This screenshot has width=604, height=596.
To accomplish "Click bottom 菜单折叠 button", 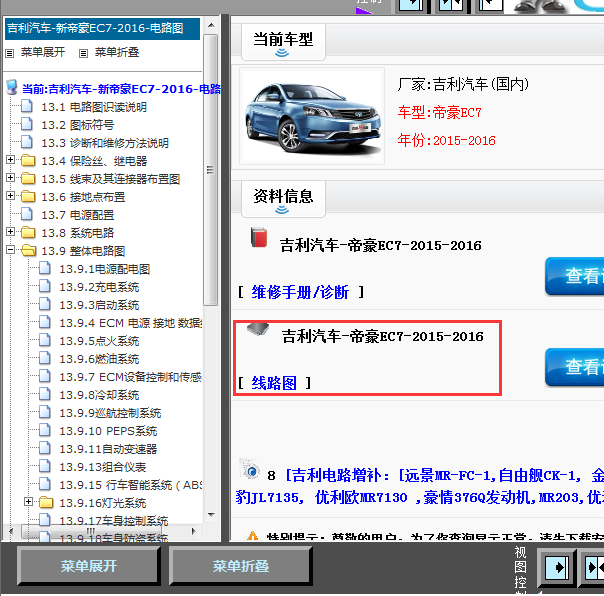I will point(241,566).
